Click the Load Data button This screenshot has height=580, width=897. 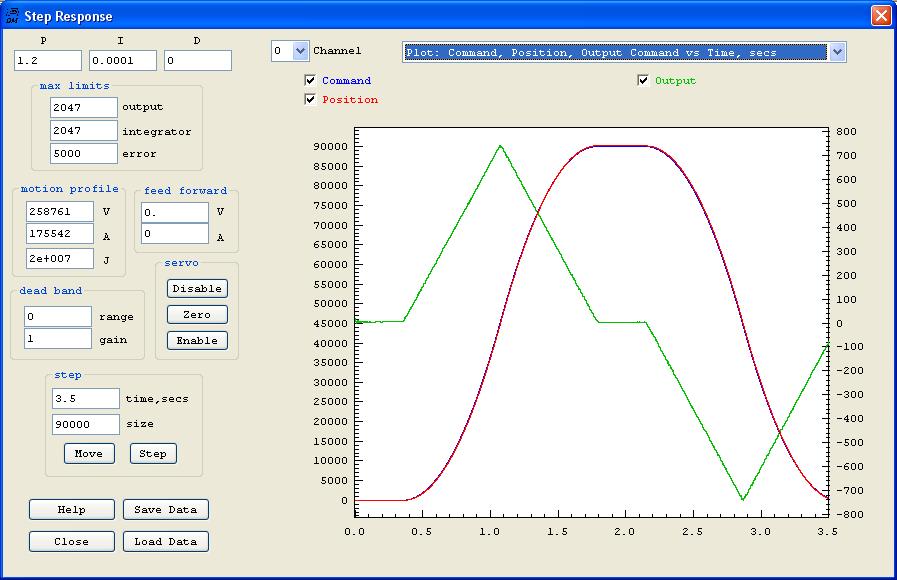[166, 541]
